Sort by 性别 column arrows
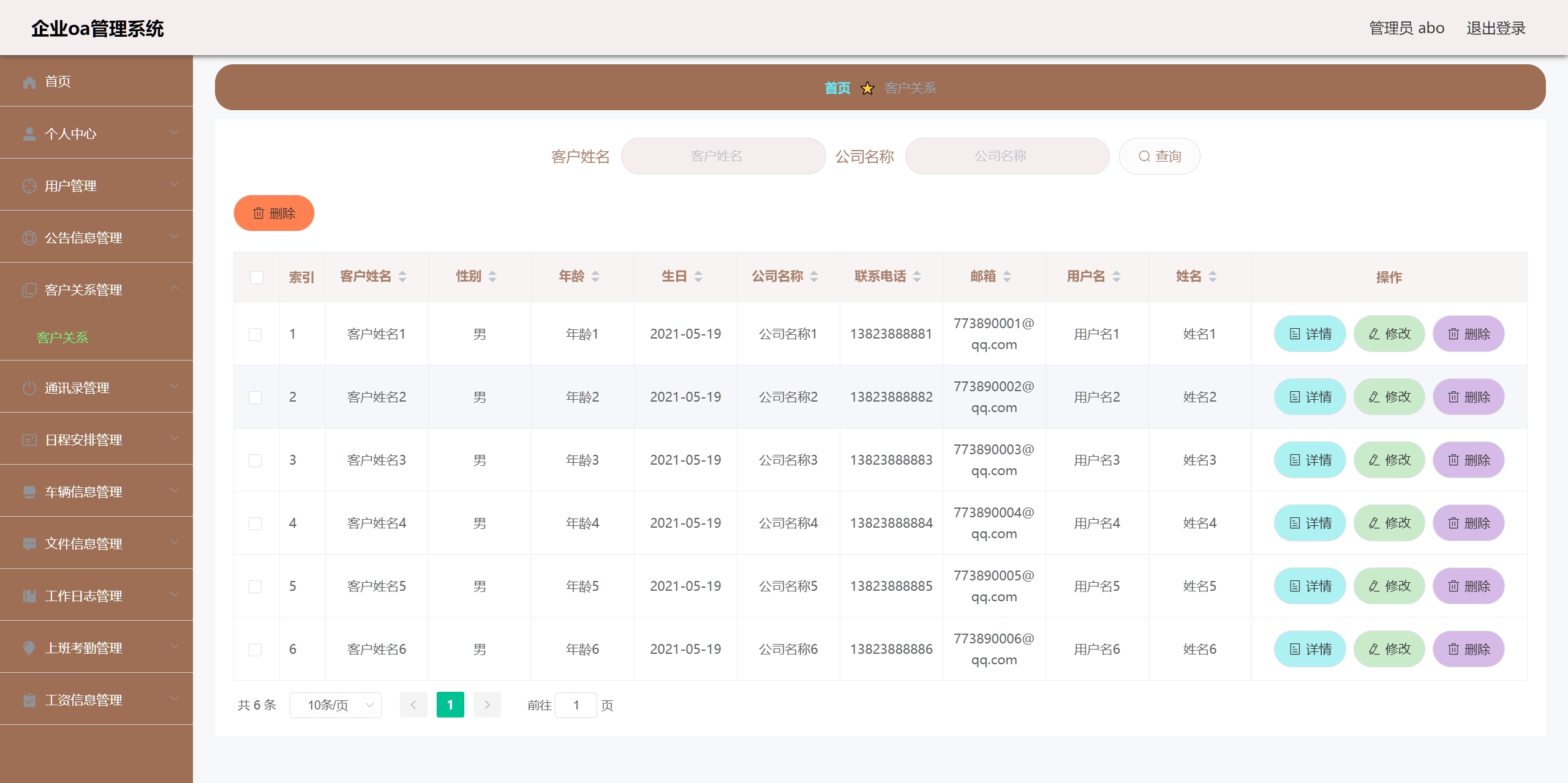Screen dimensions: 1568x783 [492, 277]
